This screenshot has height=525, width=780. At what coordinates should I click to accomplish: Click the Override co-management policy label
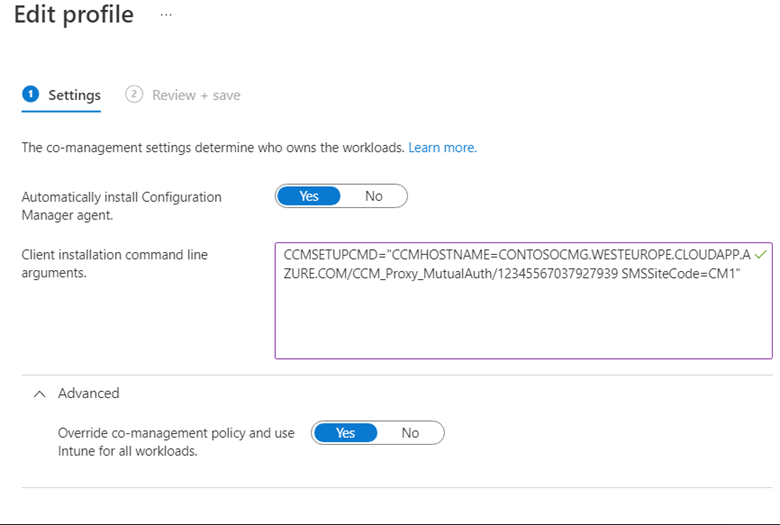point(176,442)
